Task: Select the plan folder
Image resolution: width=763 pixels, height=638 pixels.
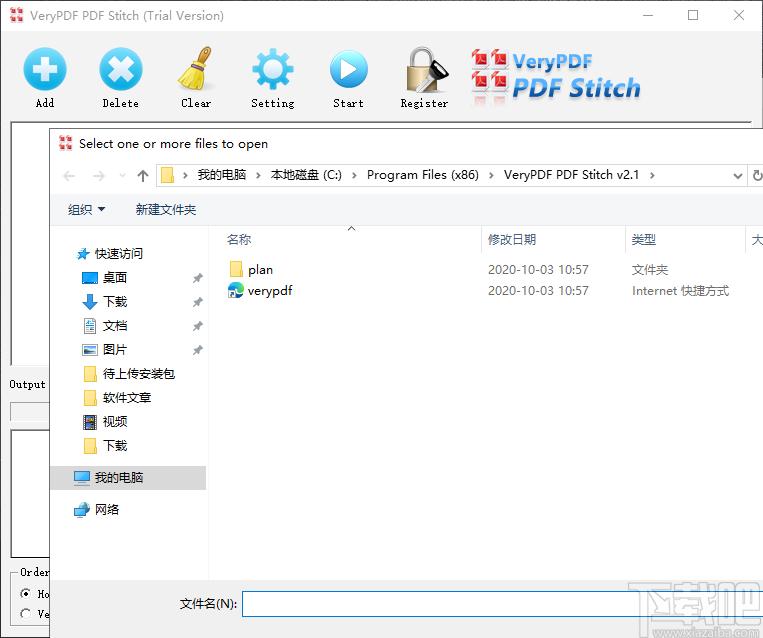Action: (260, 270)
